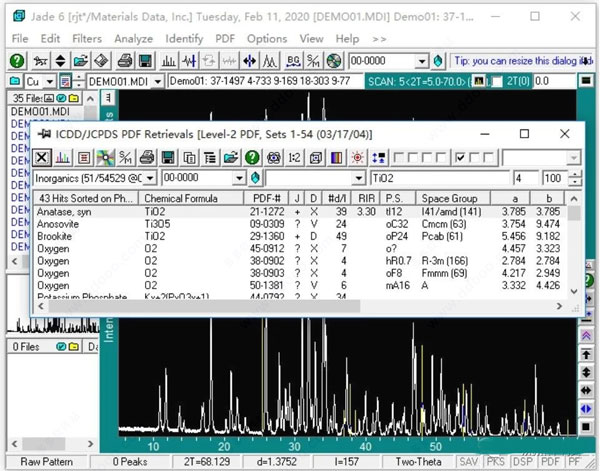Click the blue left-right arrows icon on right sidebar
Image resolution: width=600 pixels, height=471 pixels.
coord(586,409)
